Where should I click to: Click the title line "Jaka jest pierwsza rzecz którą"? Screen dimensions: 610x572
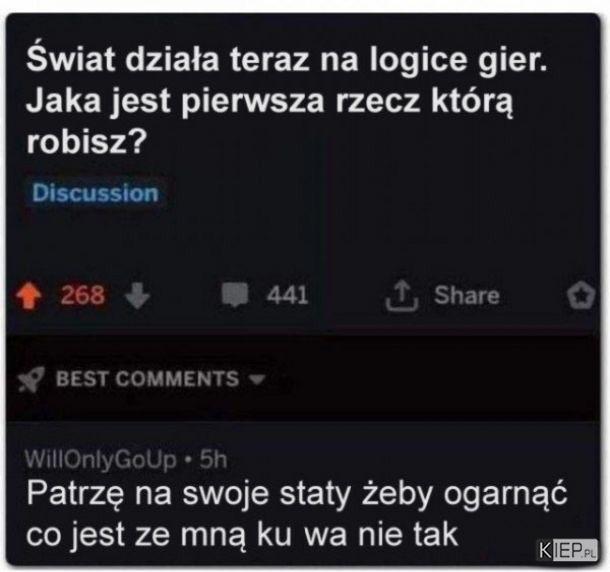[270, 101]
